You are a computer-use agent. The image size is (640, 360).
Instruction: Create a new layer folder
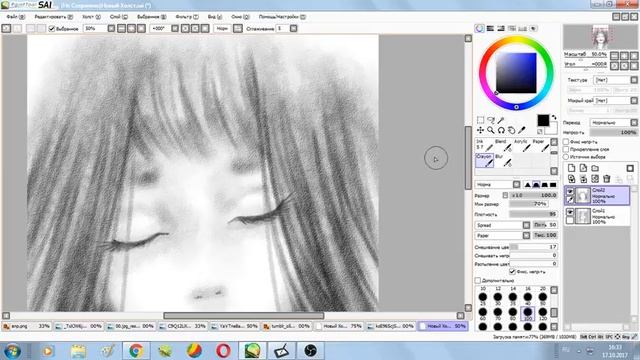[595, 168]
